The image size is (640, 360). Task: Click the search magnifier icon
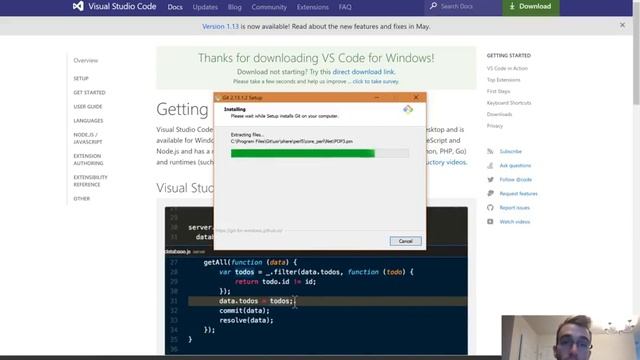pos(433,6)
